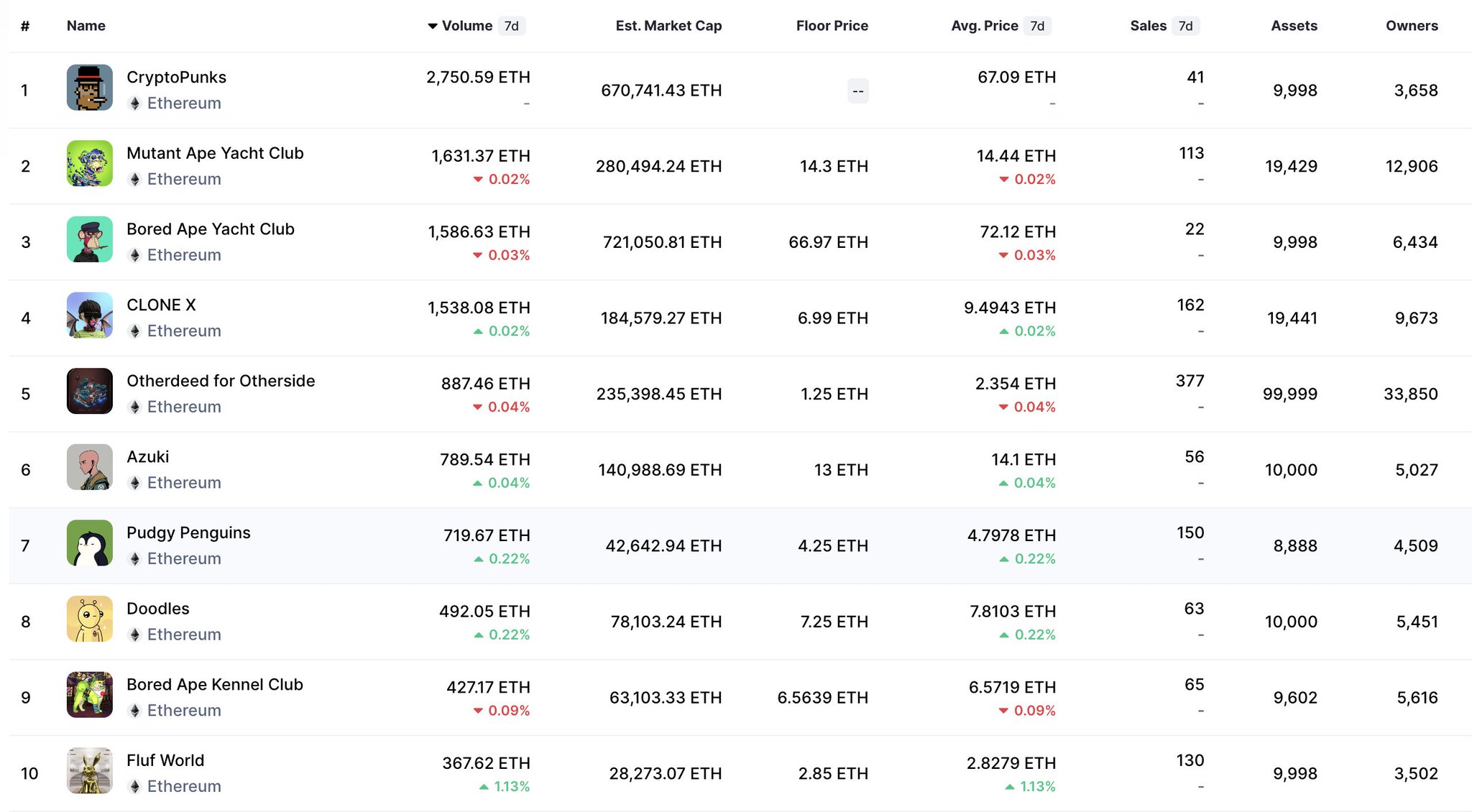
Task: Open the Fluf World collection name link
Action: 165,760
